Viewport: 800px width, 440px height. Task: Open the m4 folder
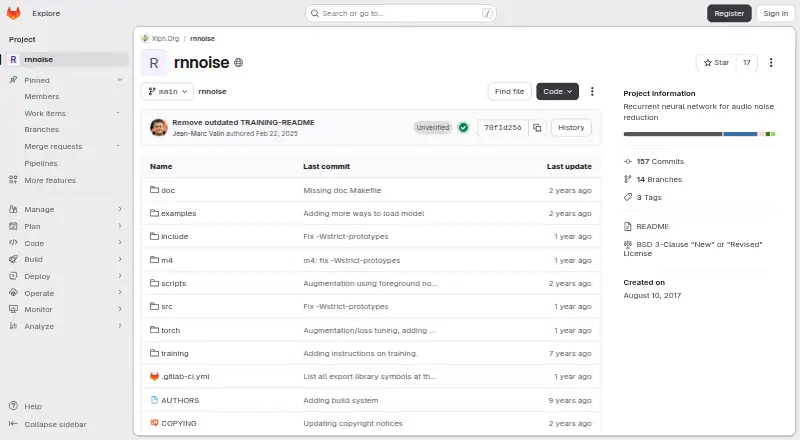pos(167,260)
